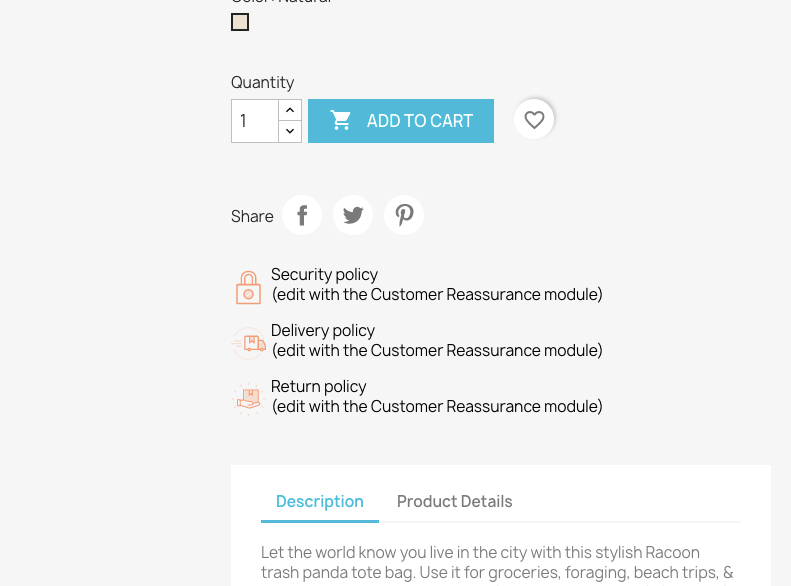791x586 pixels.
Task: Decrease quantity with down arrow
Action: tap(290, 131)
